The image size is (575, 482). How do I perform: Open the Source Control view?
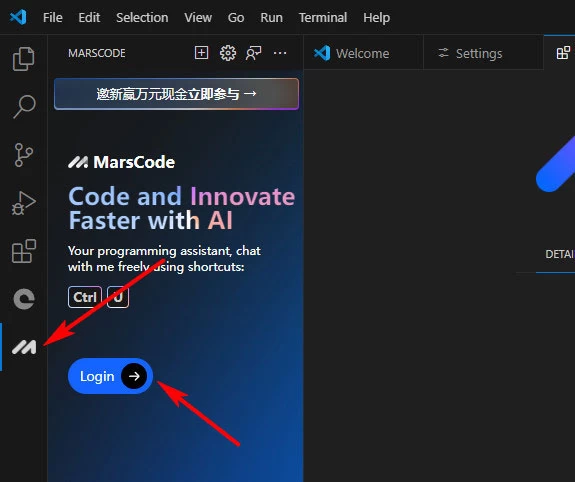[x=24, y=155]
